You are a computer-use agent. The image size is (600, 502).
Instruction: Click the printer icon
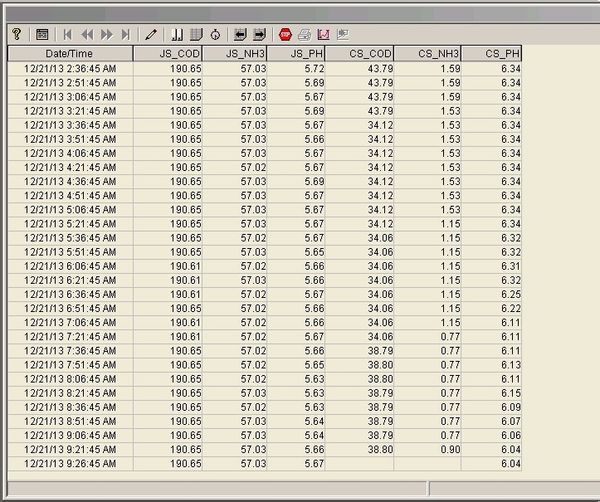click(305, 35)
